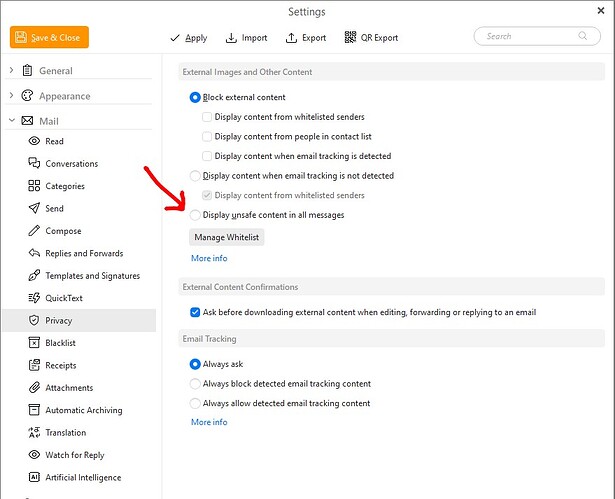
Task: Enable display content from people in contact list
Action: tap(207, 136)
